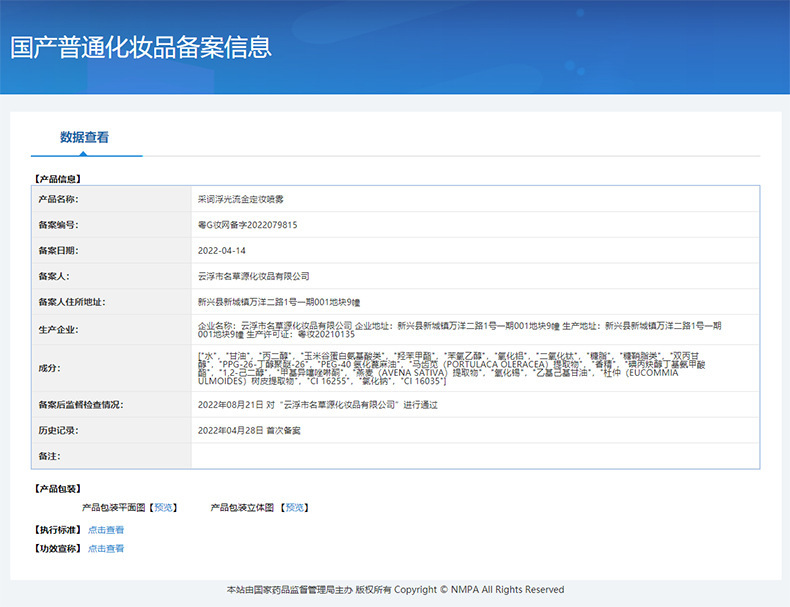Image resolution: width=790 pixels, height=607 pixels.
Task: Click the 备案人 company name value
Action: [x=253, y=276]
